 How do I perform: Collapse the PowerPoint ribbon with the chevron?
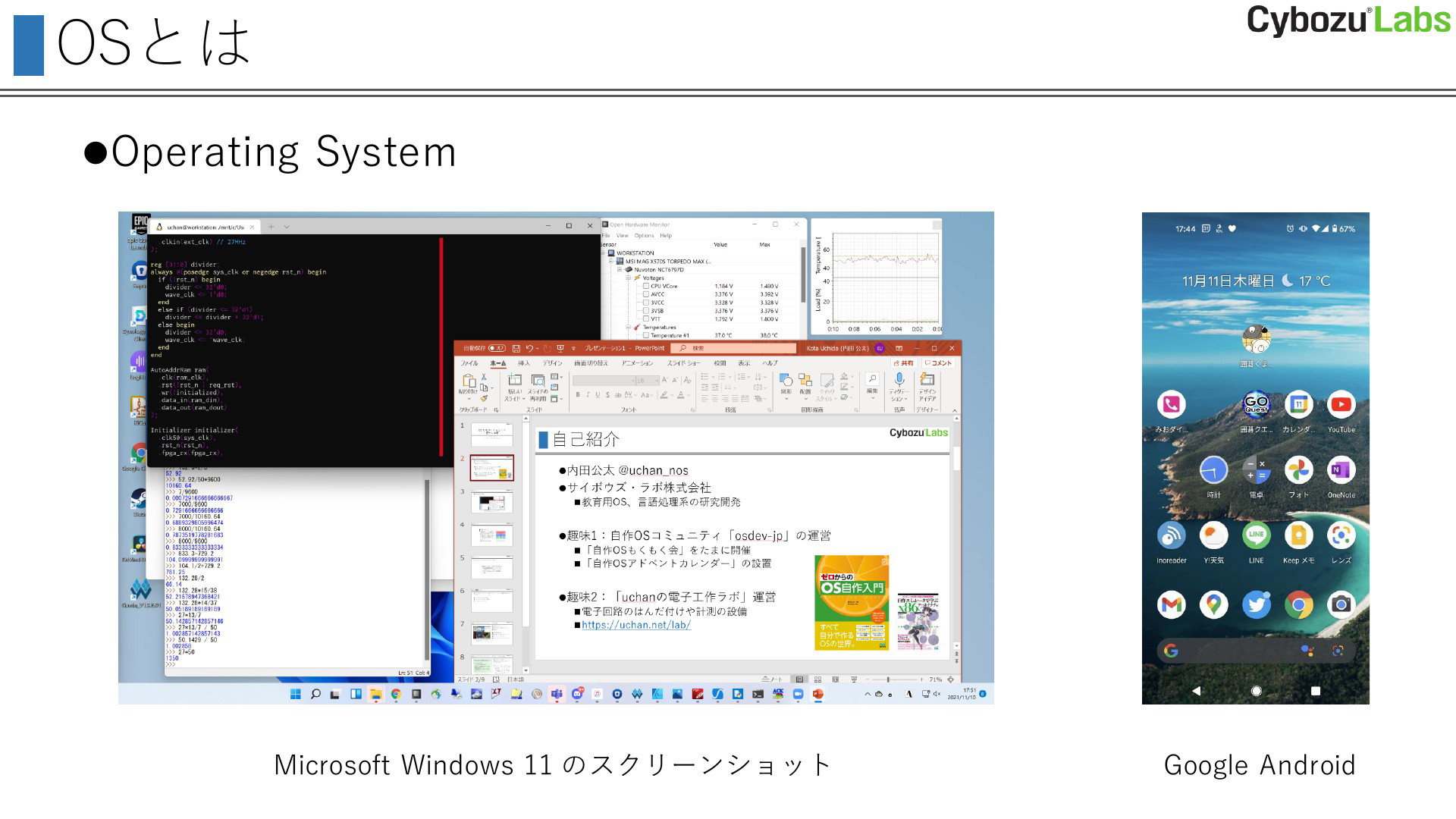pos(955,410)
